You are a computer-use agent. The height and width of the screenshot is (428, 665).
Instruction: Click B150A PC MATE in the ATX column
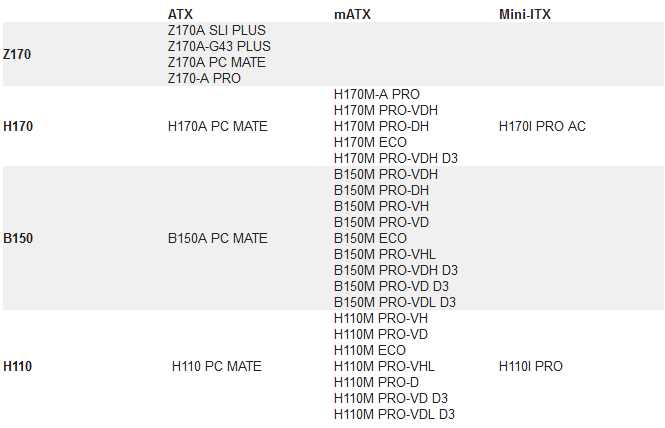[x=218, y=238]
